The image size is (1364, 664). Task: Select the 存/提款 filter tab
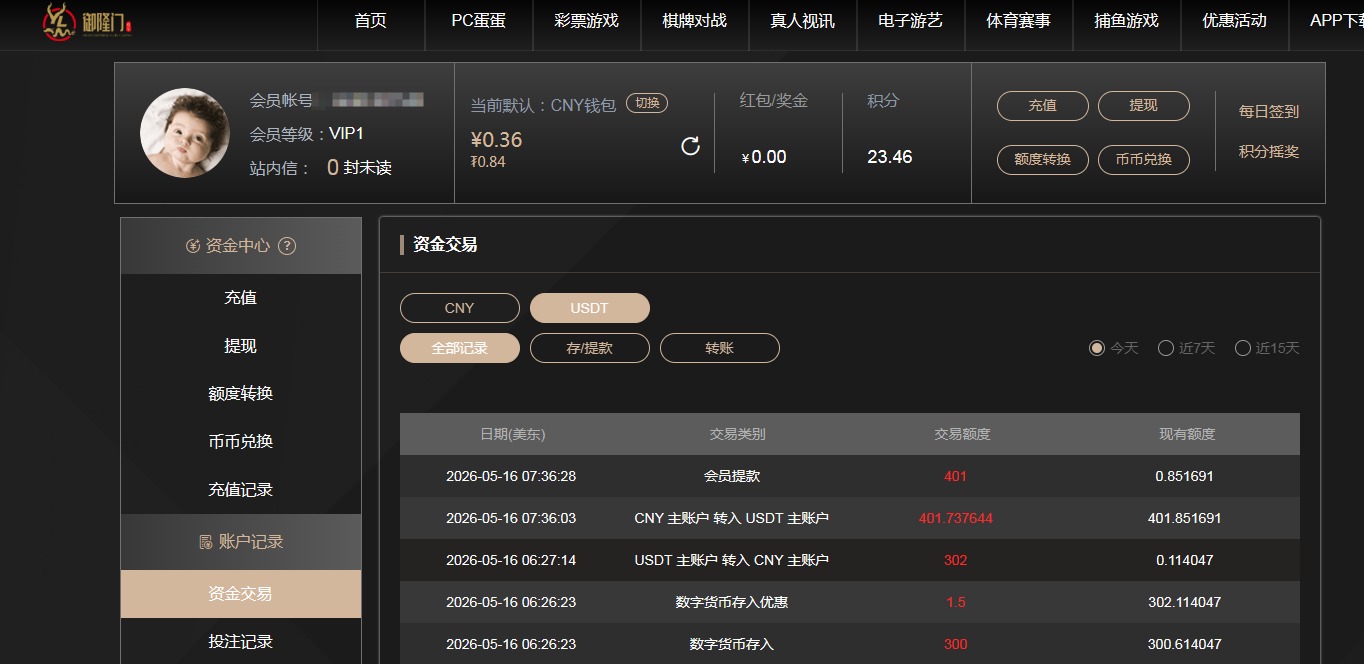coord(590,348)
